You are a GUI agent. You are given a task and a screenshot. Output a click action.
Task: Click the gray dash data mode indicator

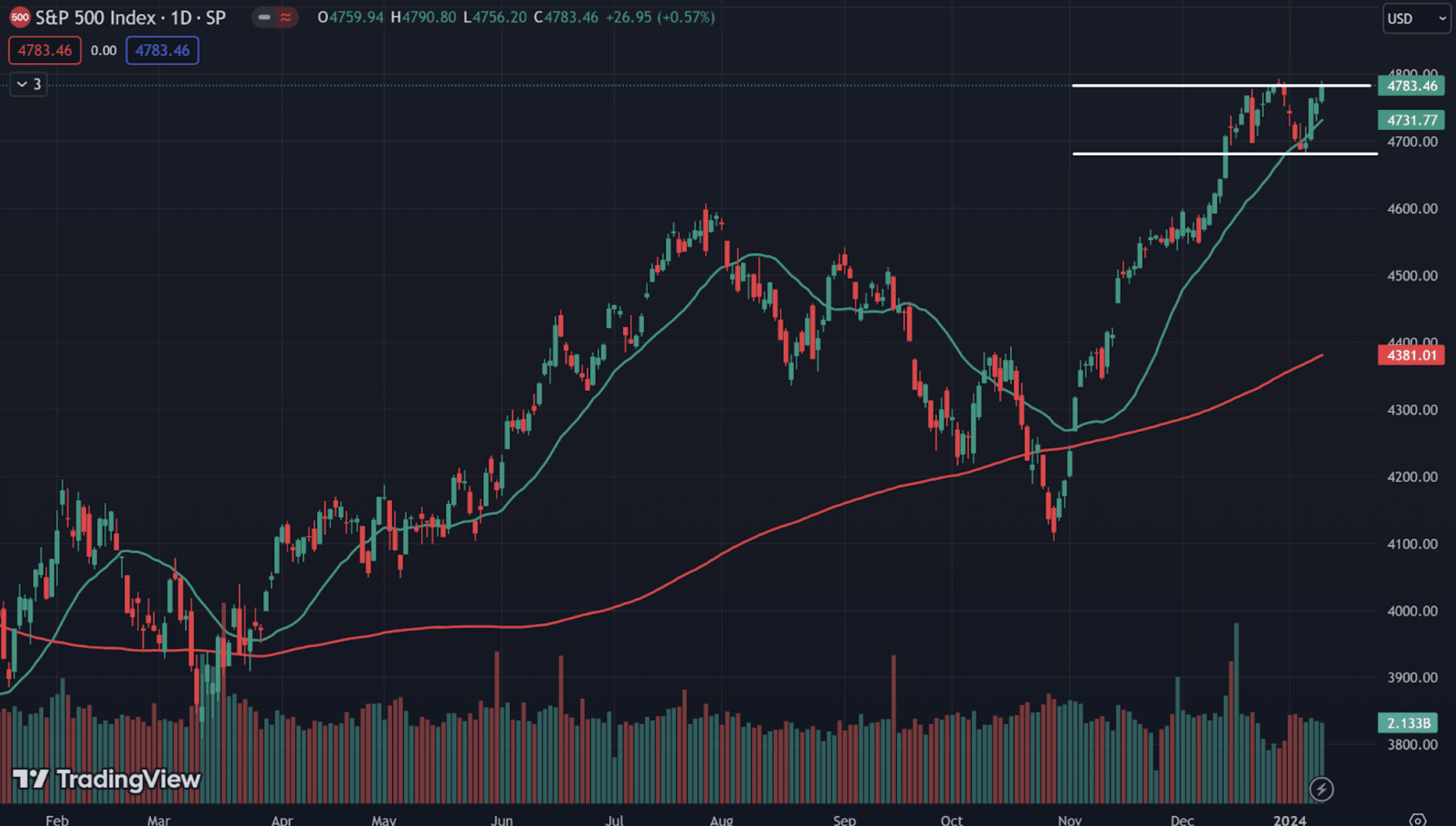click(264, 17)
